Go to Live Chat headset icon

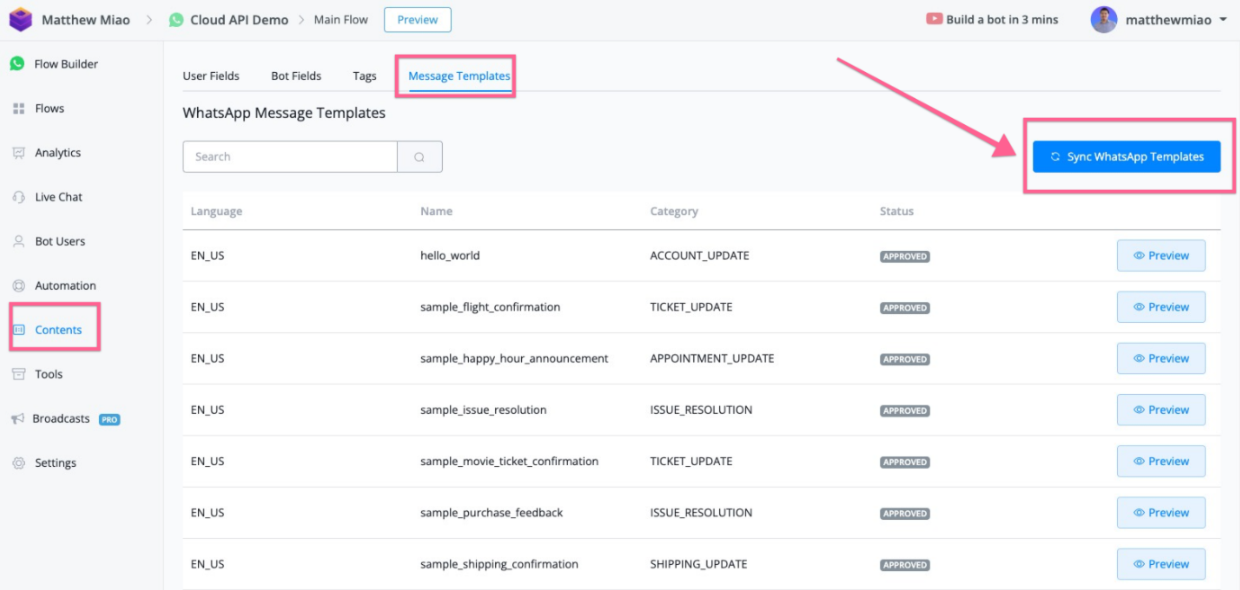click(x=18, y=197)
